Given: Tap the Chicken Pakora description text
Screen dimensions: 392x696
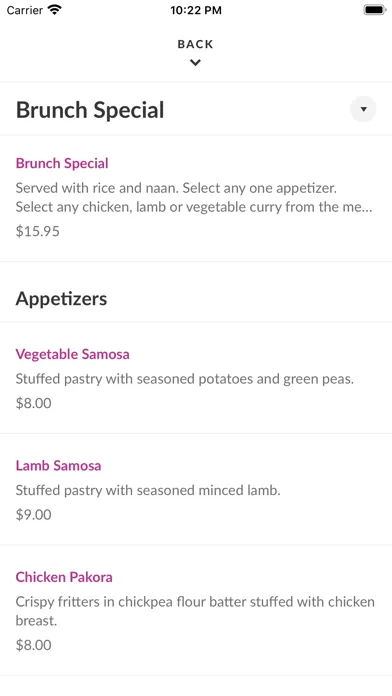Looking at the screenshot, I should pyautogui.click(x=195, y=611).
